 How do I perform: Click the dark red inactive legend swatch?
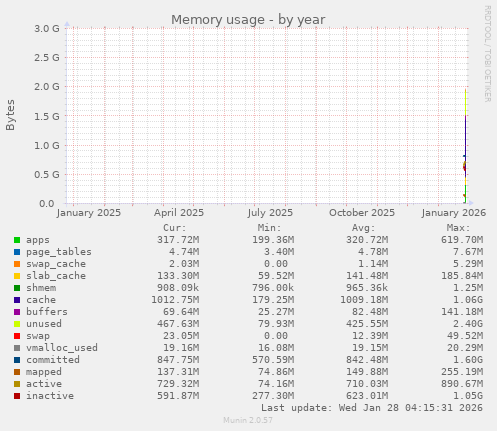click(17, 396)
